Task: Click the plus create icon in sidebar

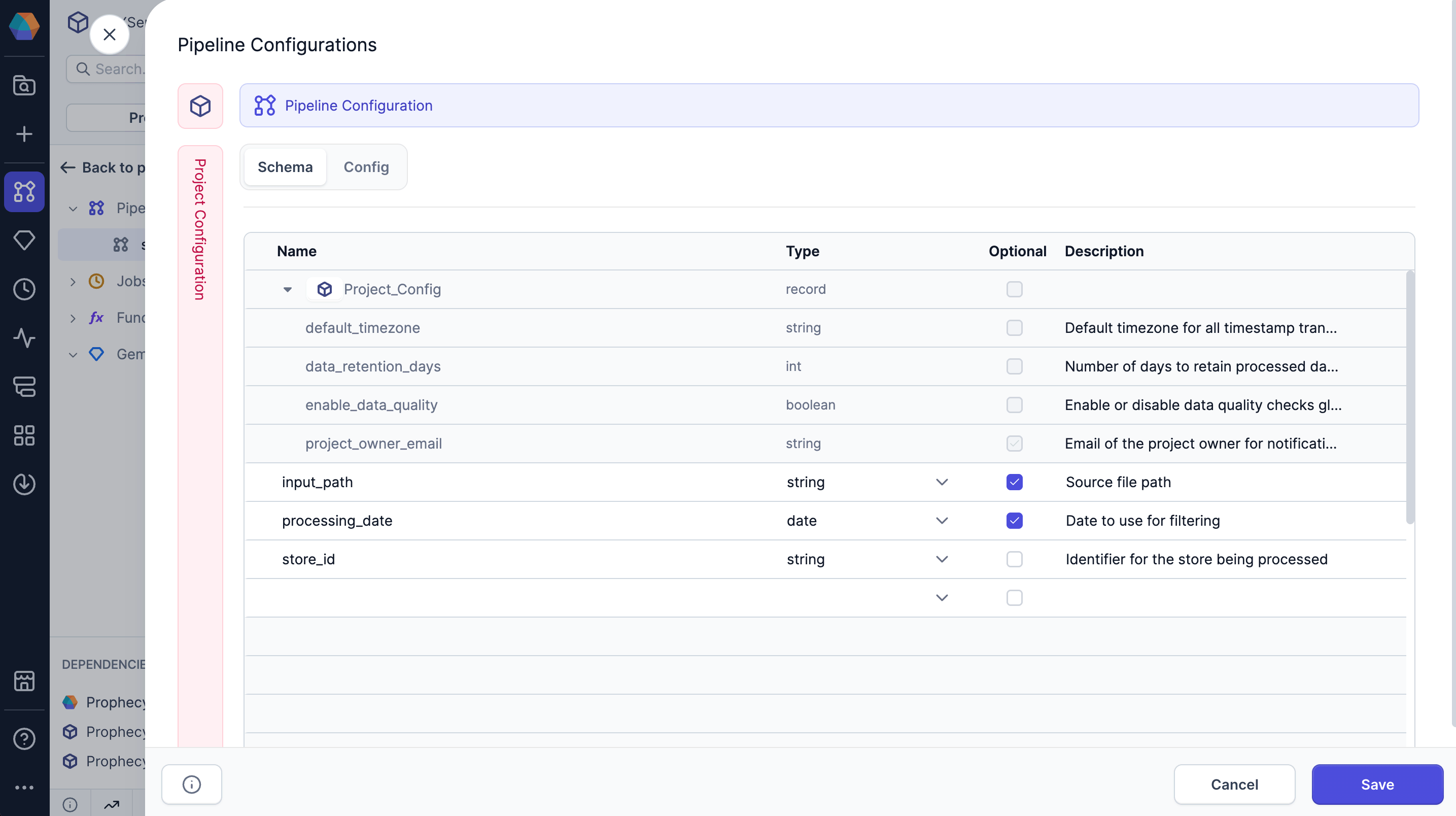Action: [x=24, y=134]
